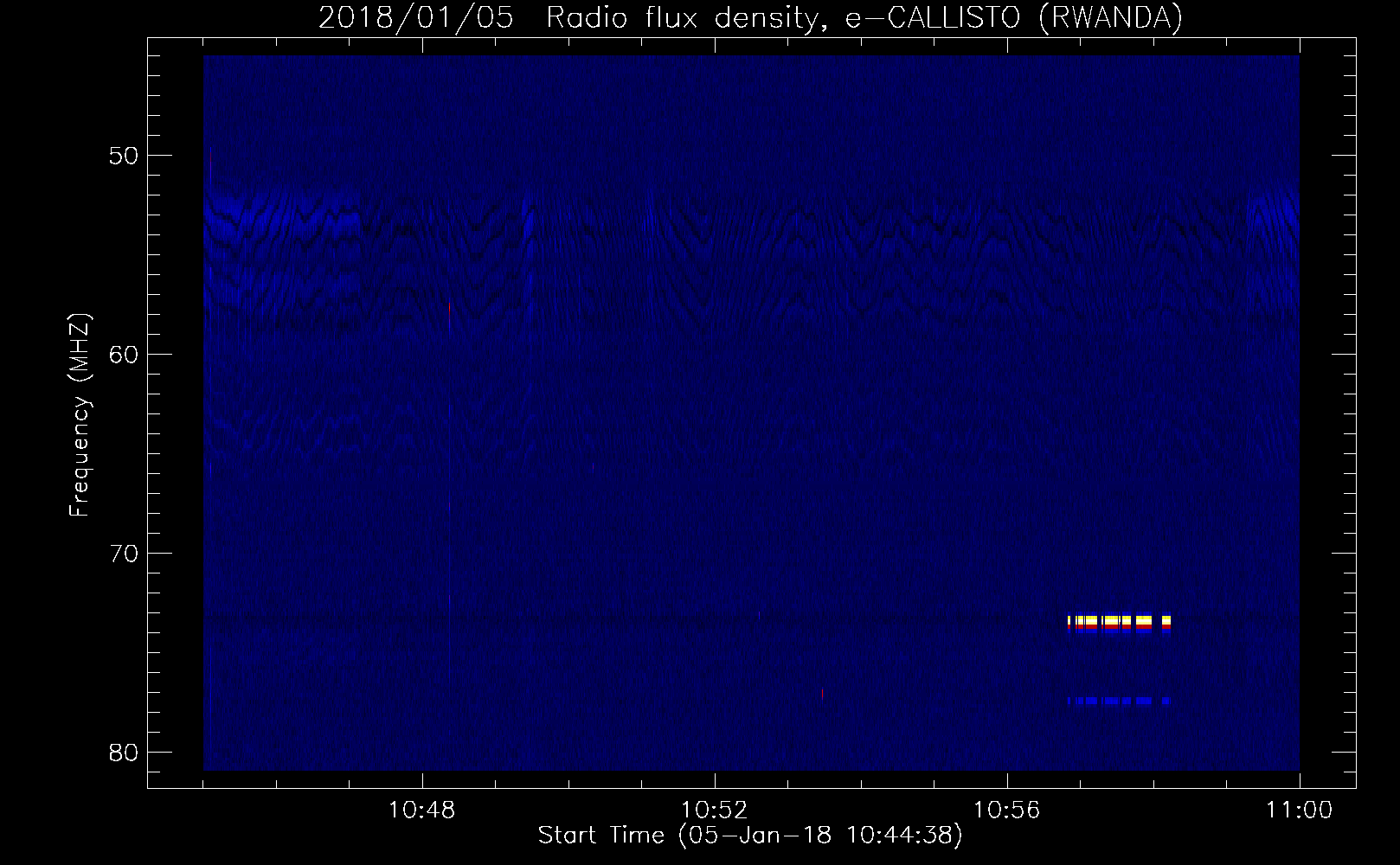Select the 'Frequency (MHZ)' y-axis label
The width and height of the screenshot is (1400, 865).
80,415
